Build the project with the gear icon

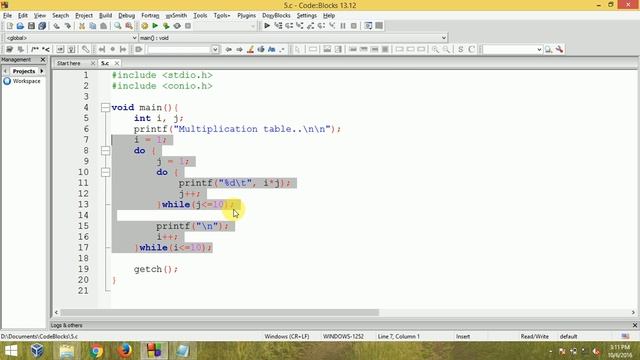pyautogui.click(x=144, y=26)
